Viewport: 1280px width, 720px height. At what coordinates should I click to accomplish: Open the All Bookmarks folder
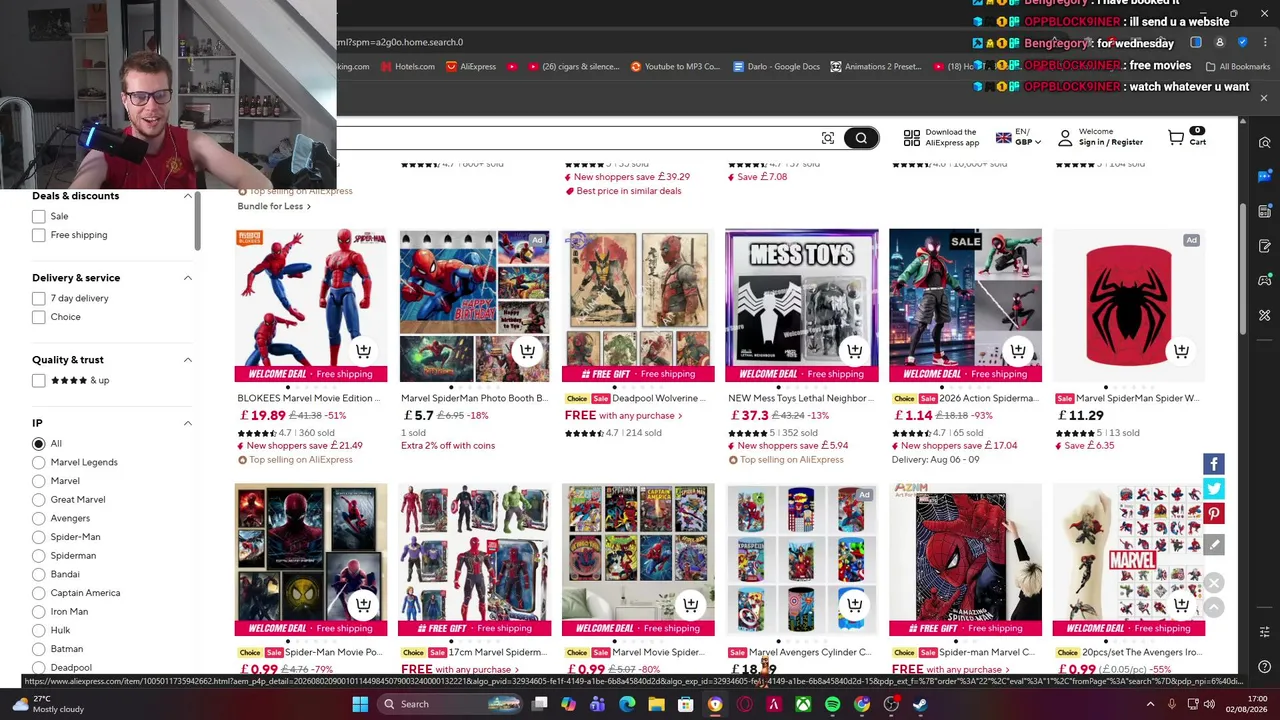click(x=1238, y=67)
